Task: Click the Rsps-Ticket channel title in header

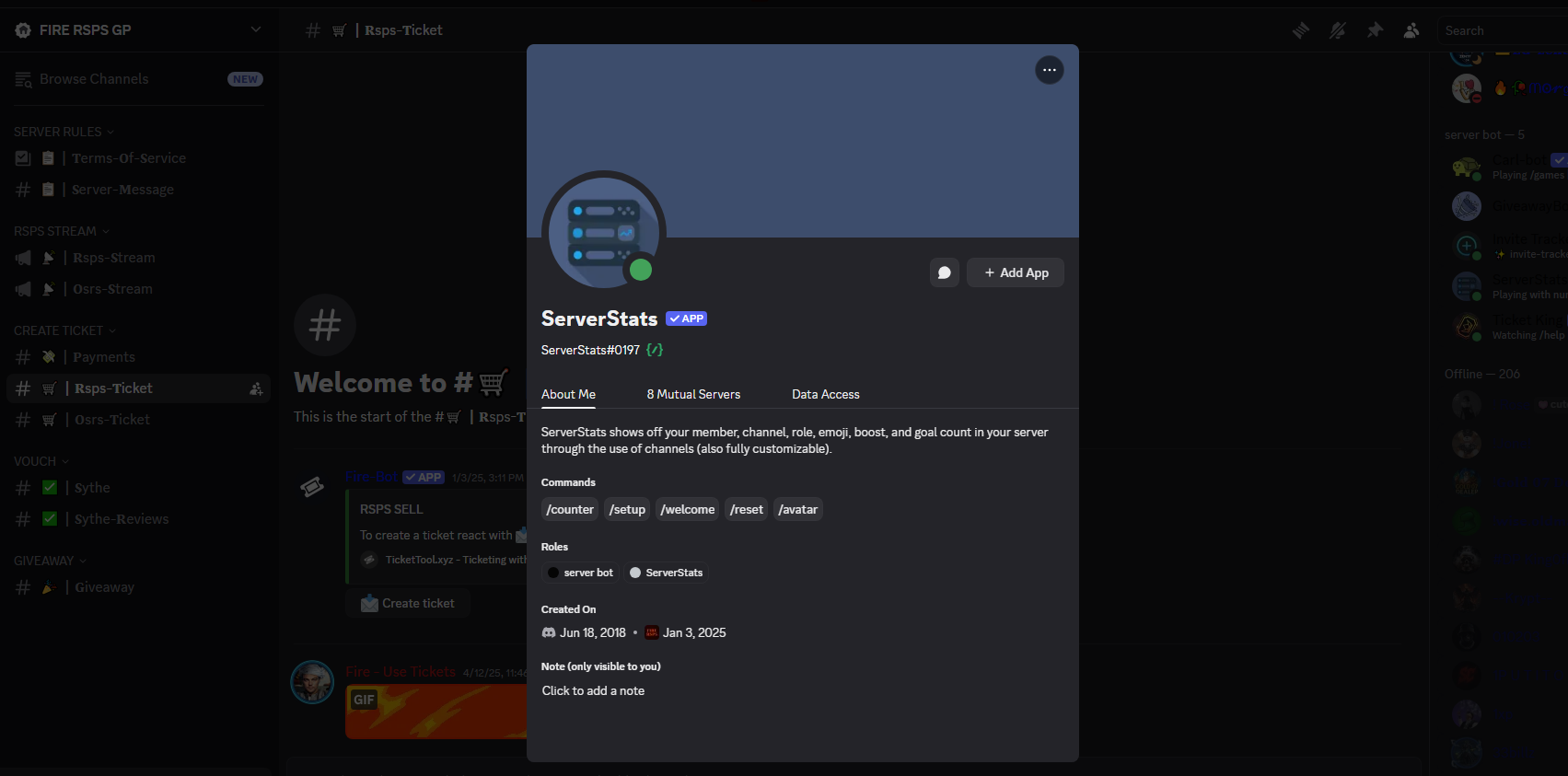Action: point(403,30)
